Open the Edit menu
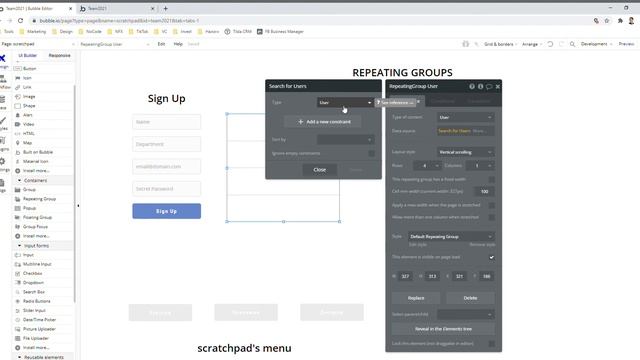The width and height of the screenshot is (640, 360). pos(161,44)
